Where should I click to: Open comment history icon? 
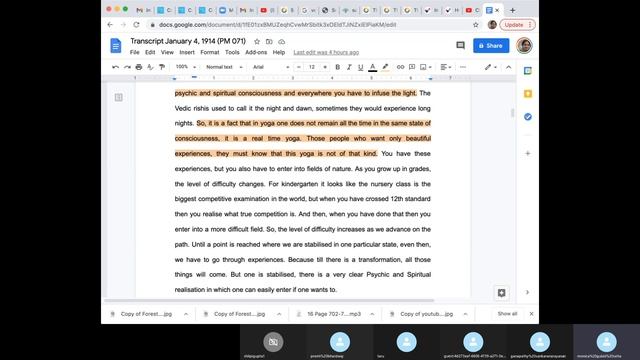pos(460,45)
